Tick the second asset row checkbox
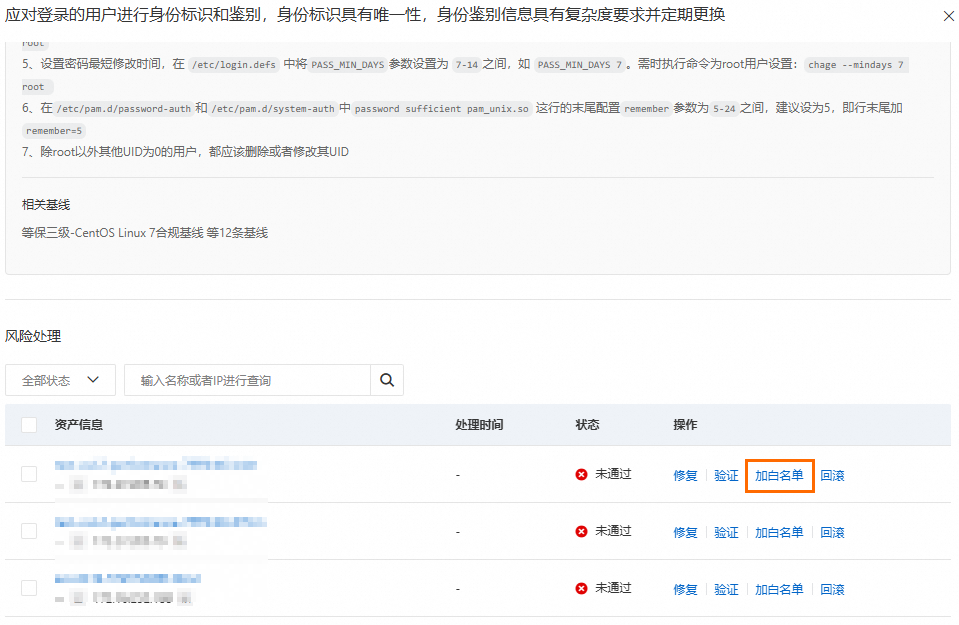The height and width of the screenshot is (625, 959). pyautogui.click(x=29, y=531)
